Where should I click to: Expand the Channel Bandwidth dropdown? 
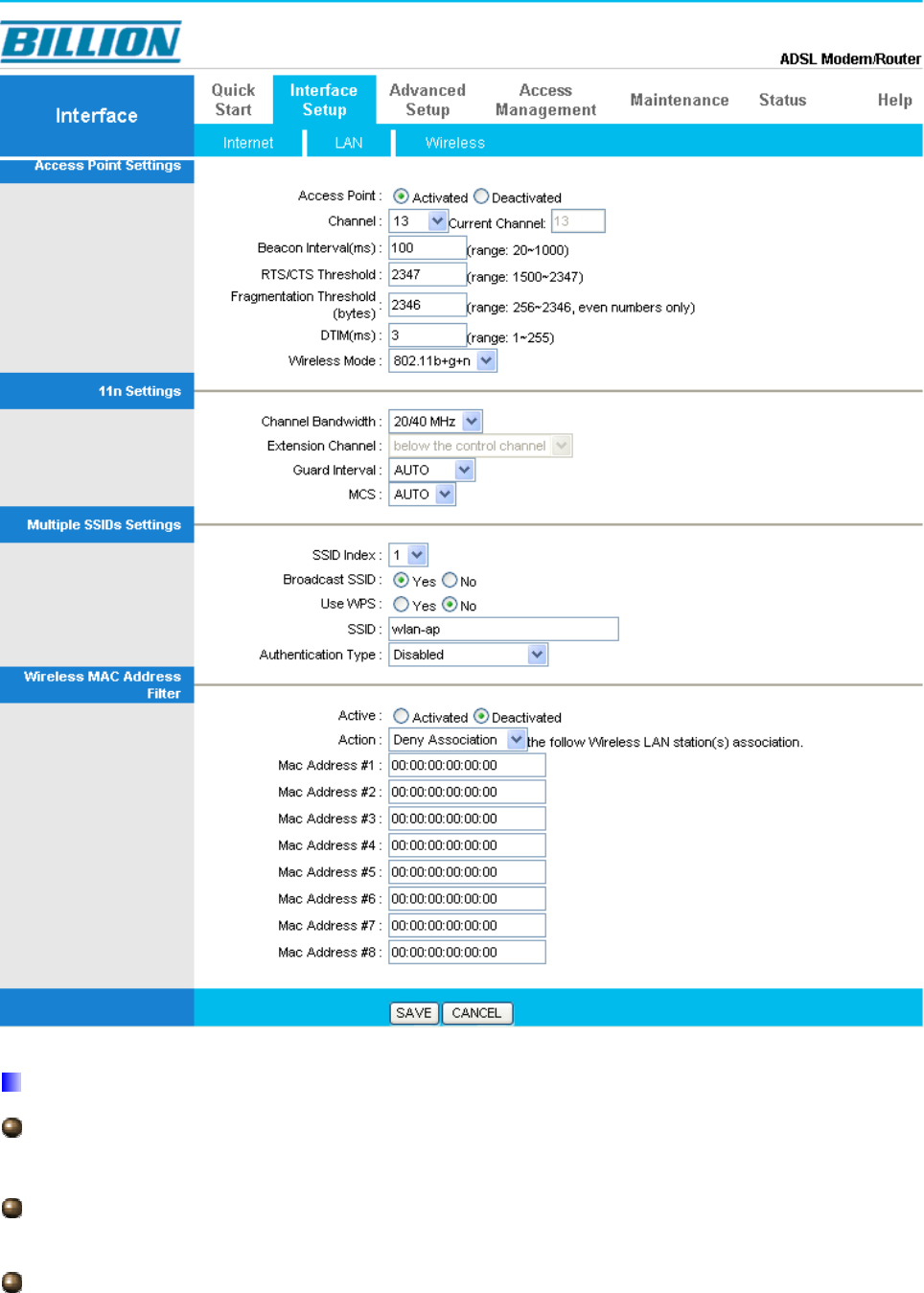pos(435,422)
